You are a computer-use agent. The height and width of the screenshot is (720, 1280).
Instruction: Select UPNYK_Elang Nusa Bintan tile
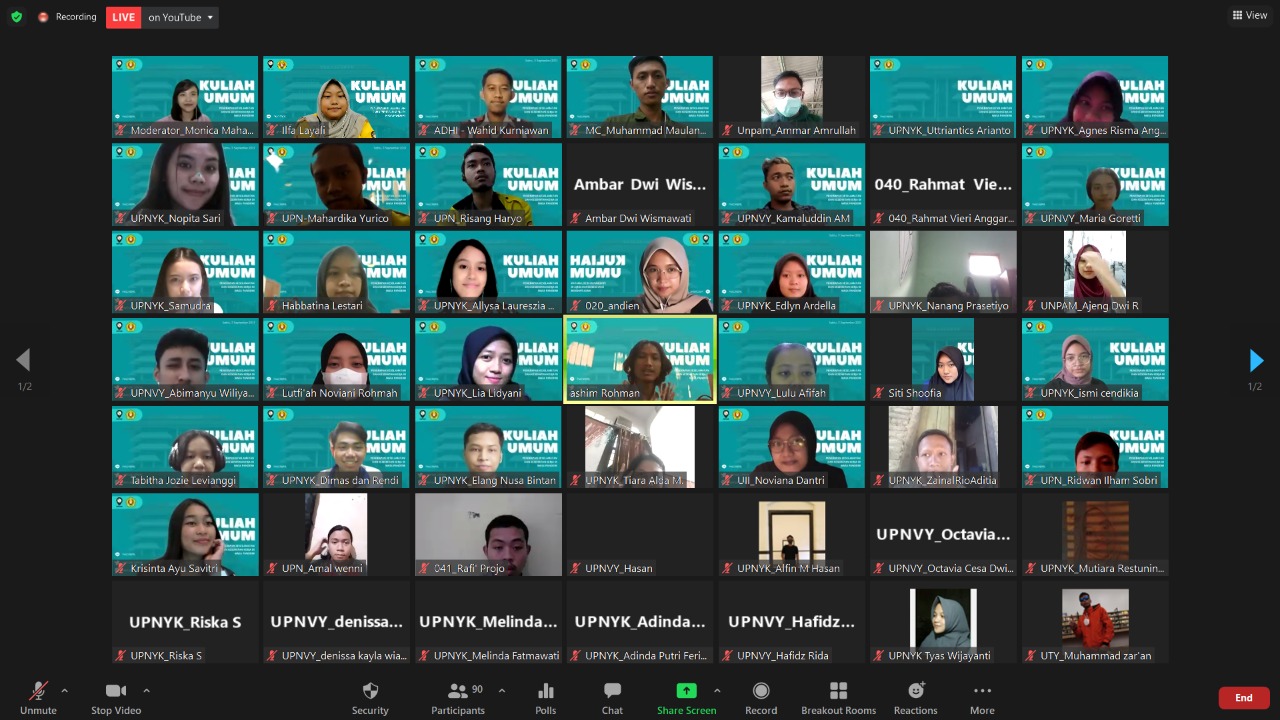click(488, 447)
